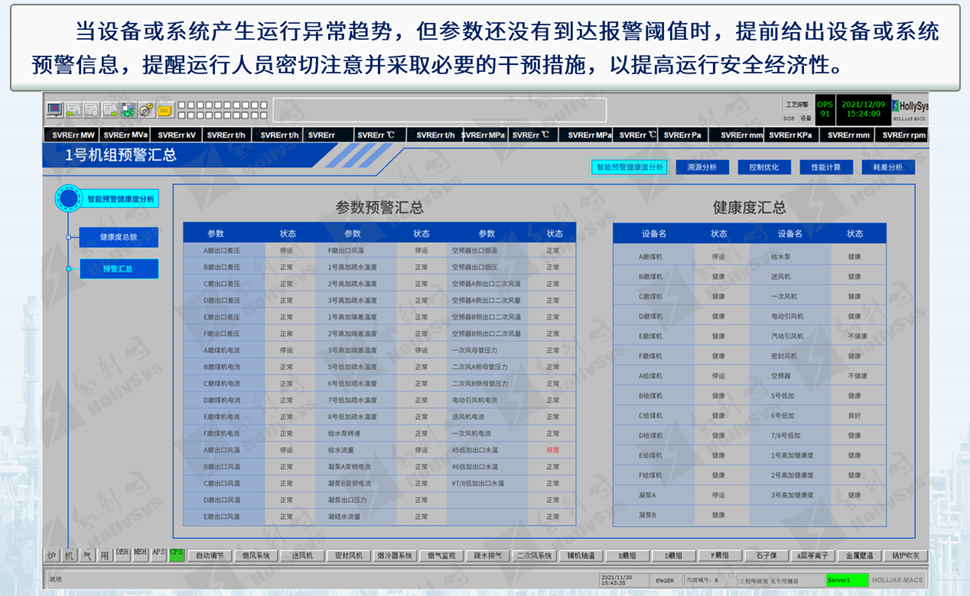Image resolution: width=970 pixels, height=596 pixels.
Task: Switch to the 控制优化 tab
Action: [764, 167]
